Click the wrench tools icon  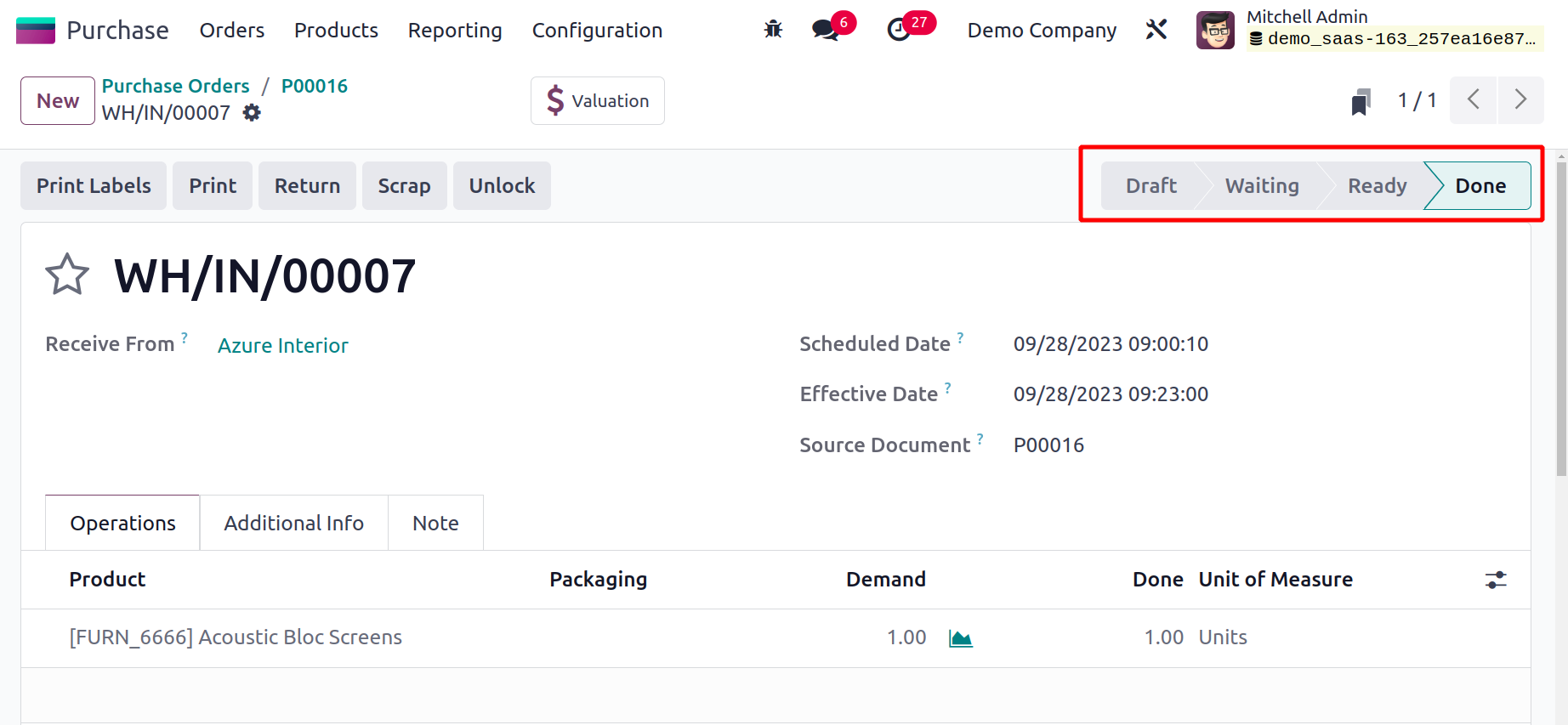[1156, 30]
